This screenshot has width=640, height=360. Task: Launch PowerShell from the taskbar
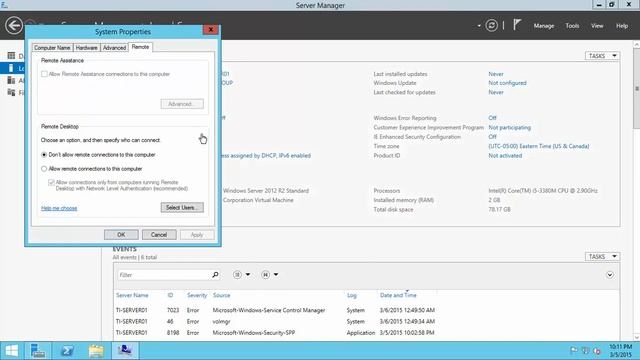tap(67, 351)
